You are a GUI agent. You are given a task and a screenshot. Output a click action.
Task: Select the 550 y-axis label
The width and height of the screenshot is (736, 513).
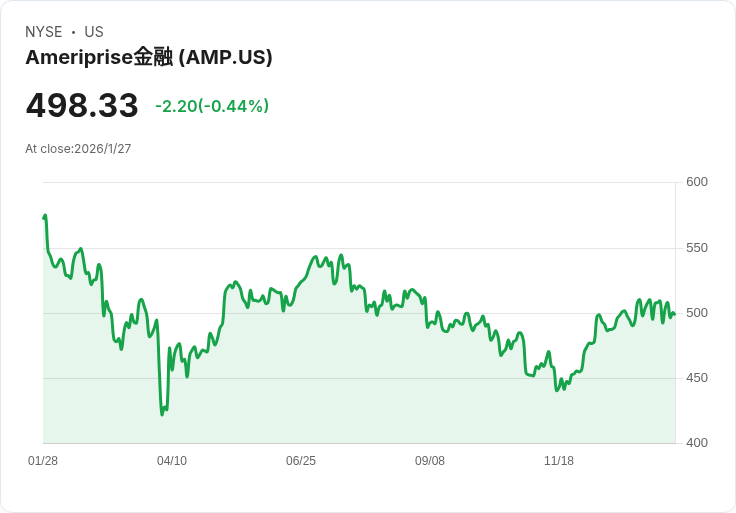point(697,248)
